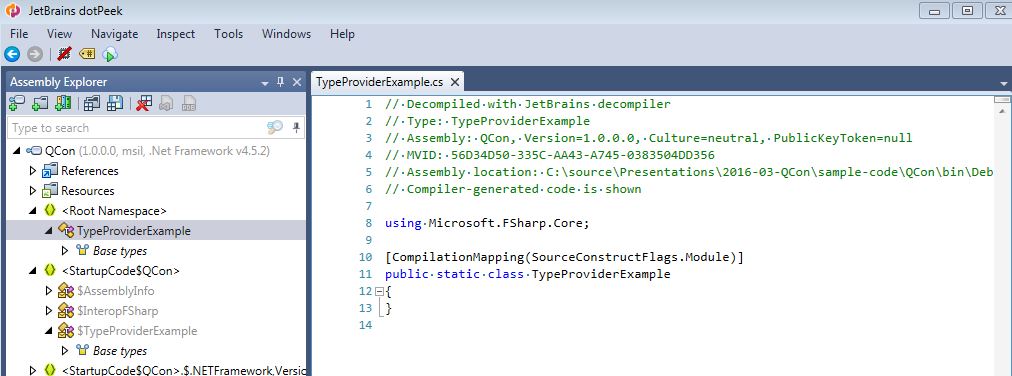Viewport: 1012px width, 376px height.
Task: Close the TypeProviderExample.cs tab
Action: point(455,82)
